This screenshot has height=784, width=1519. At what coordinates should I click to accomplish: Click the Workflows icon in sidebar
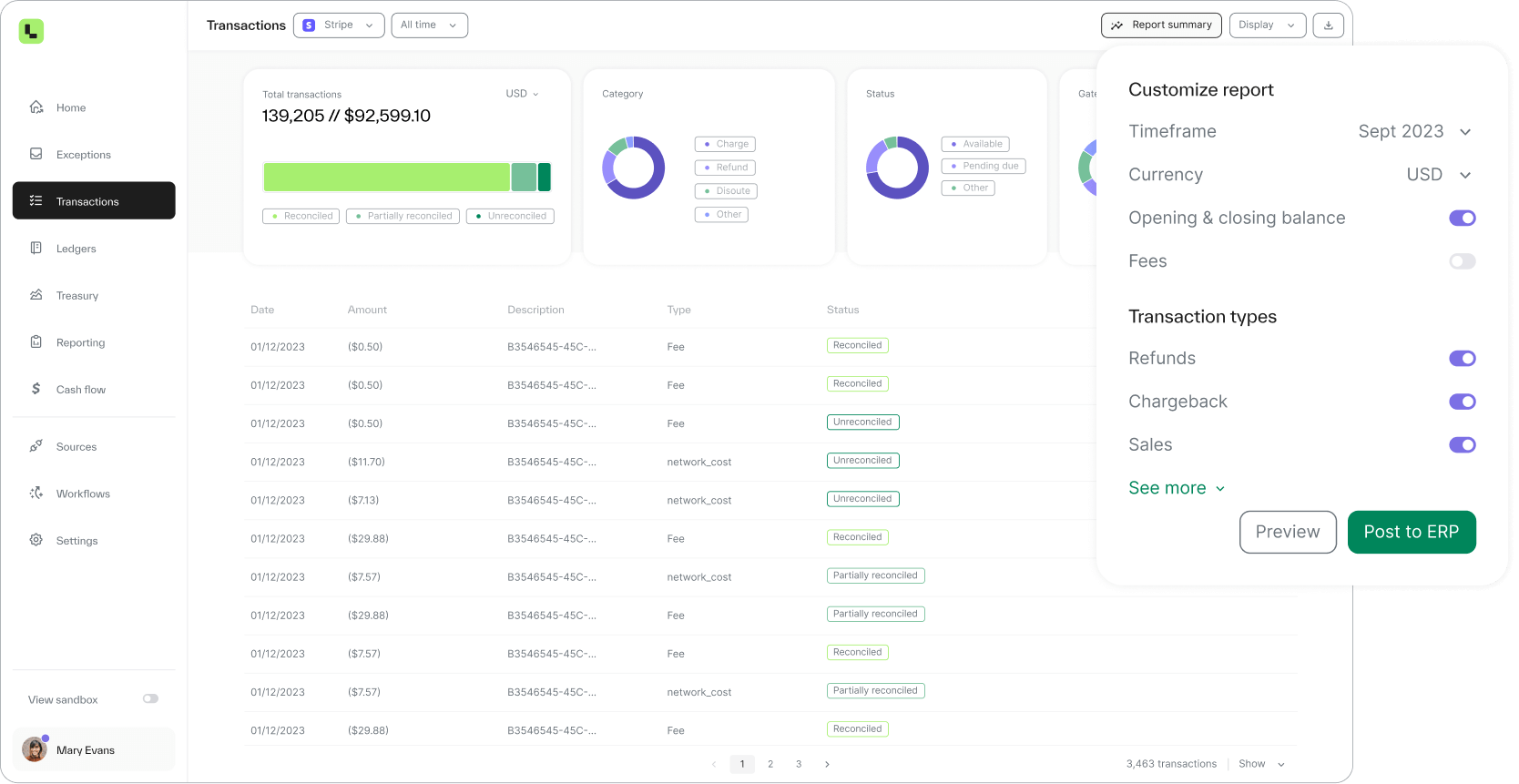[36, 493]
